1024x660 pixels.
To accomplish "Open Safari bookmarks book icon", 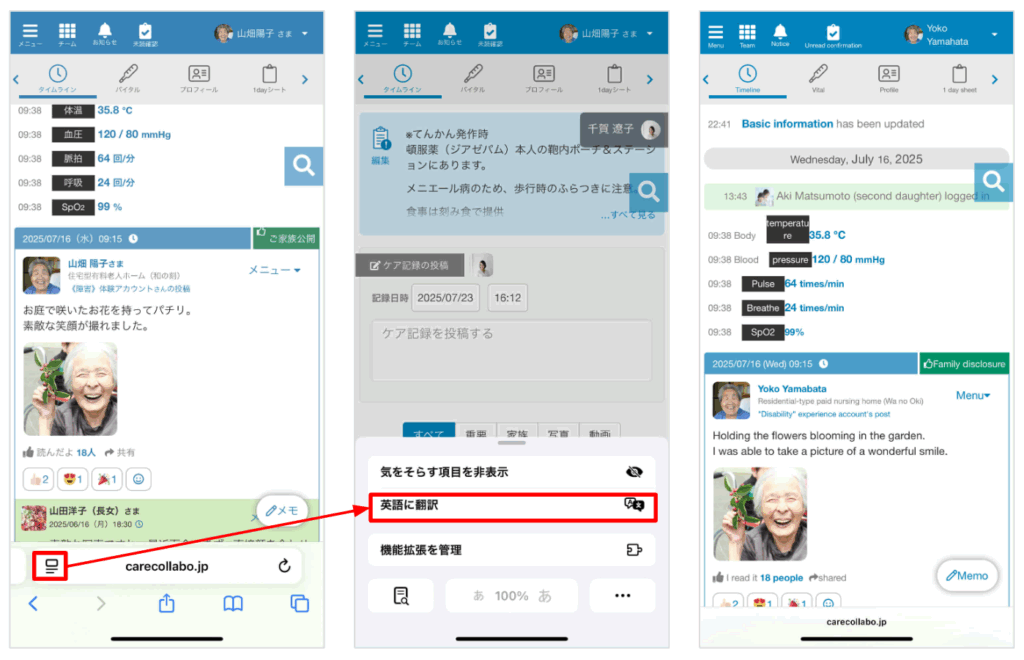I will (x=233, y=604).
